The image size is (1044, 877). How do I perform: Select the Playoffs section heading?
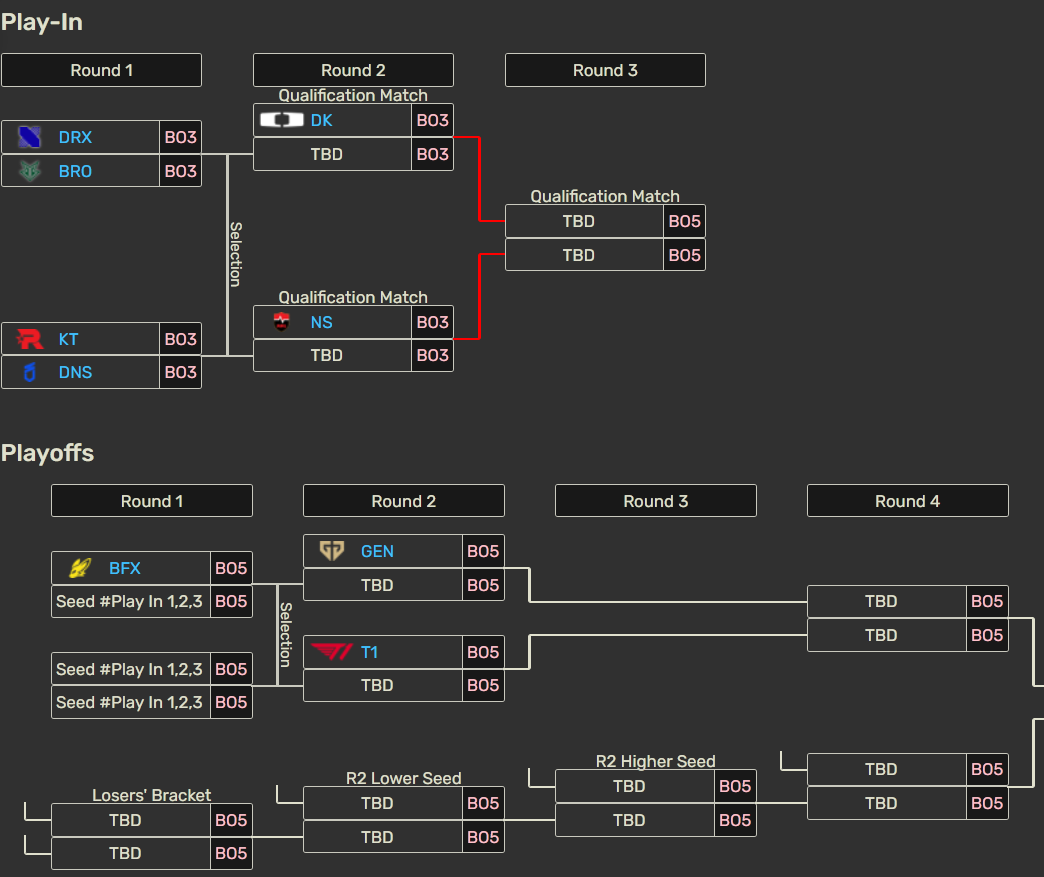click(x=47, y=452)
